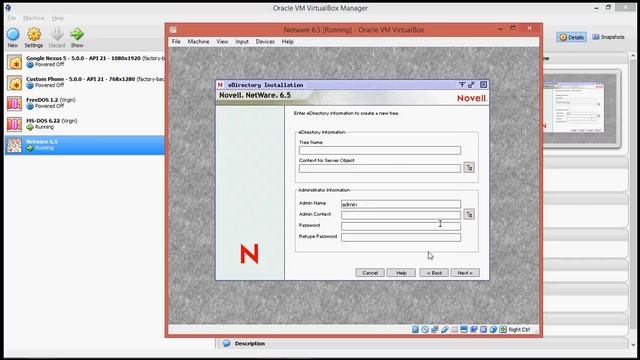Click the Netware 6.5 VM icon in list
640x360 pixels.
click(x=14, y=145)
